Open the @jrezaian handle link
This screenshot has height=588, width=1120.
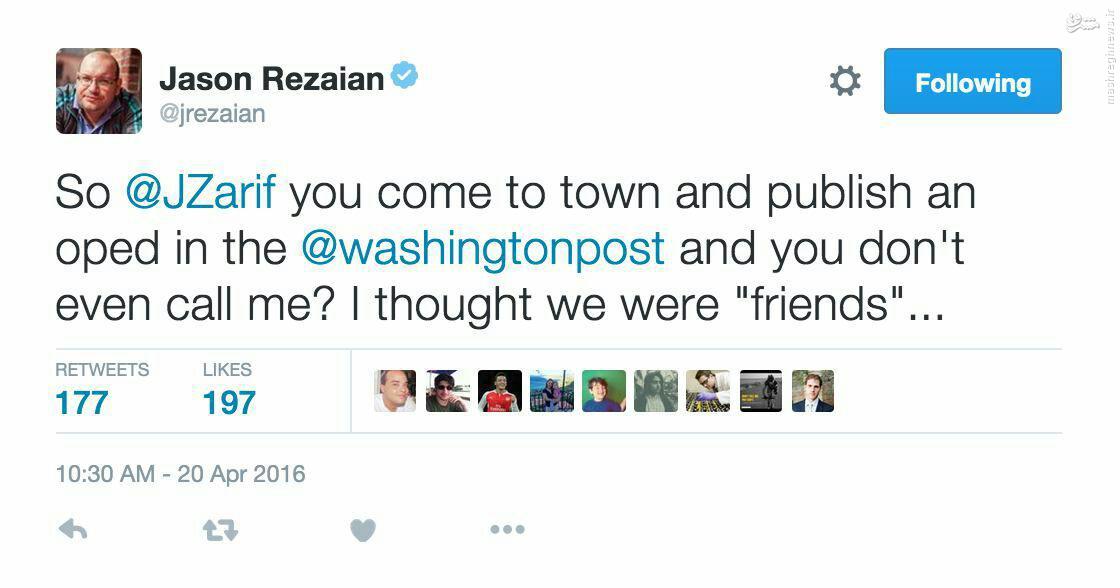pos(213,113)
